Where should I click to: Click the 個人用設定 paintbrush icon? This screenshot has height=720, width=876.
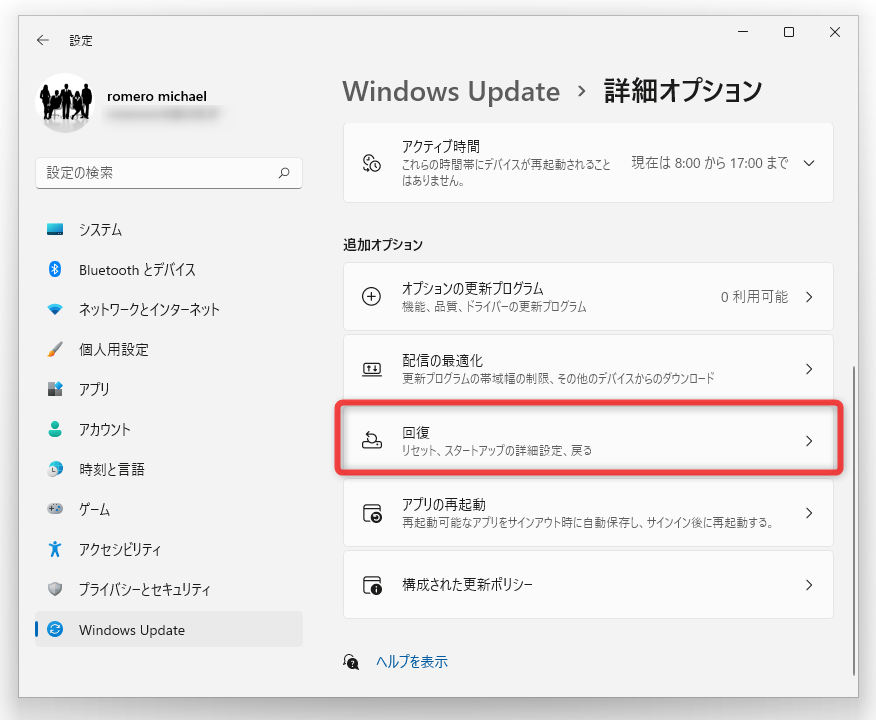[x=55, y=349]
